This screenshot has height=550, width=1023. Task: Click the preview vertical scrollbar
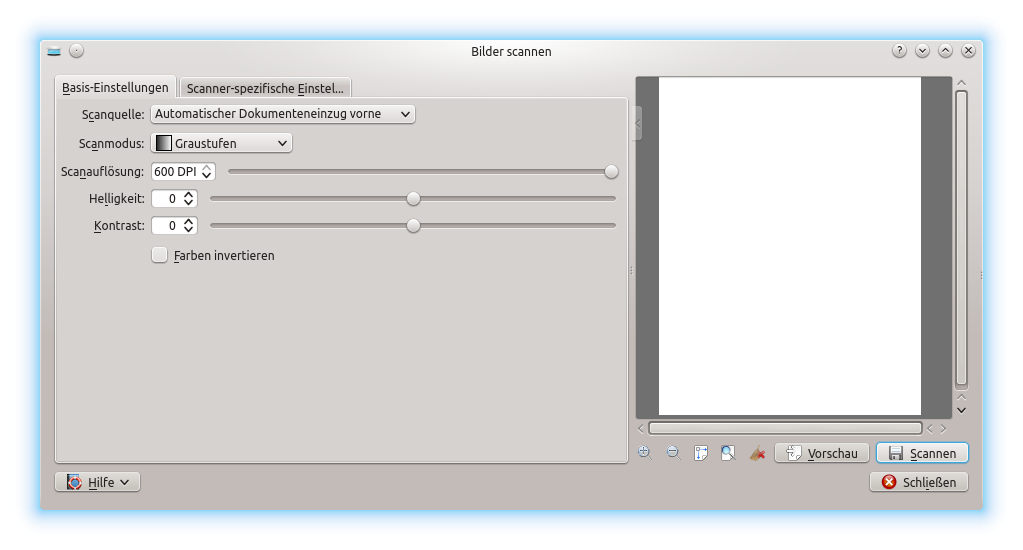click(x=961, y=238)
